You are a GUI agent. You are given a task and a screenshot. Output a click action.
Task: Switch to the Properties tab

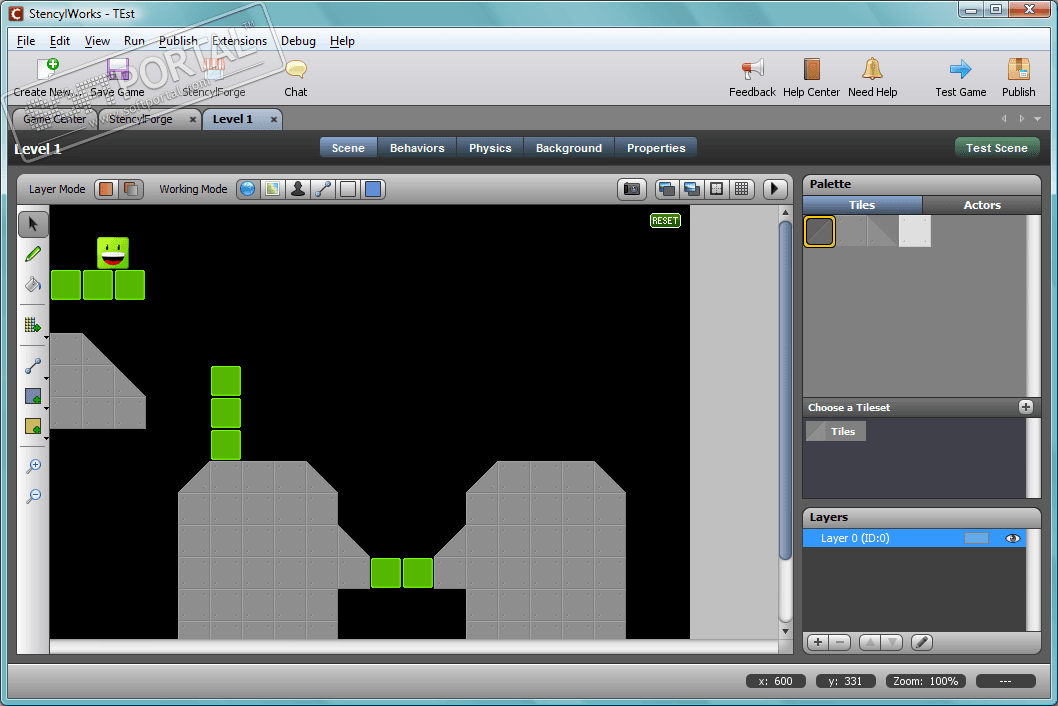pos(656,148)
